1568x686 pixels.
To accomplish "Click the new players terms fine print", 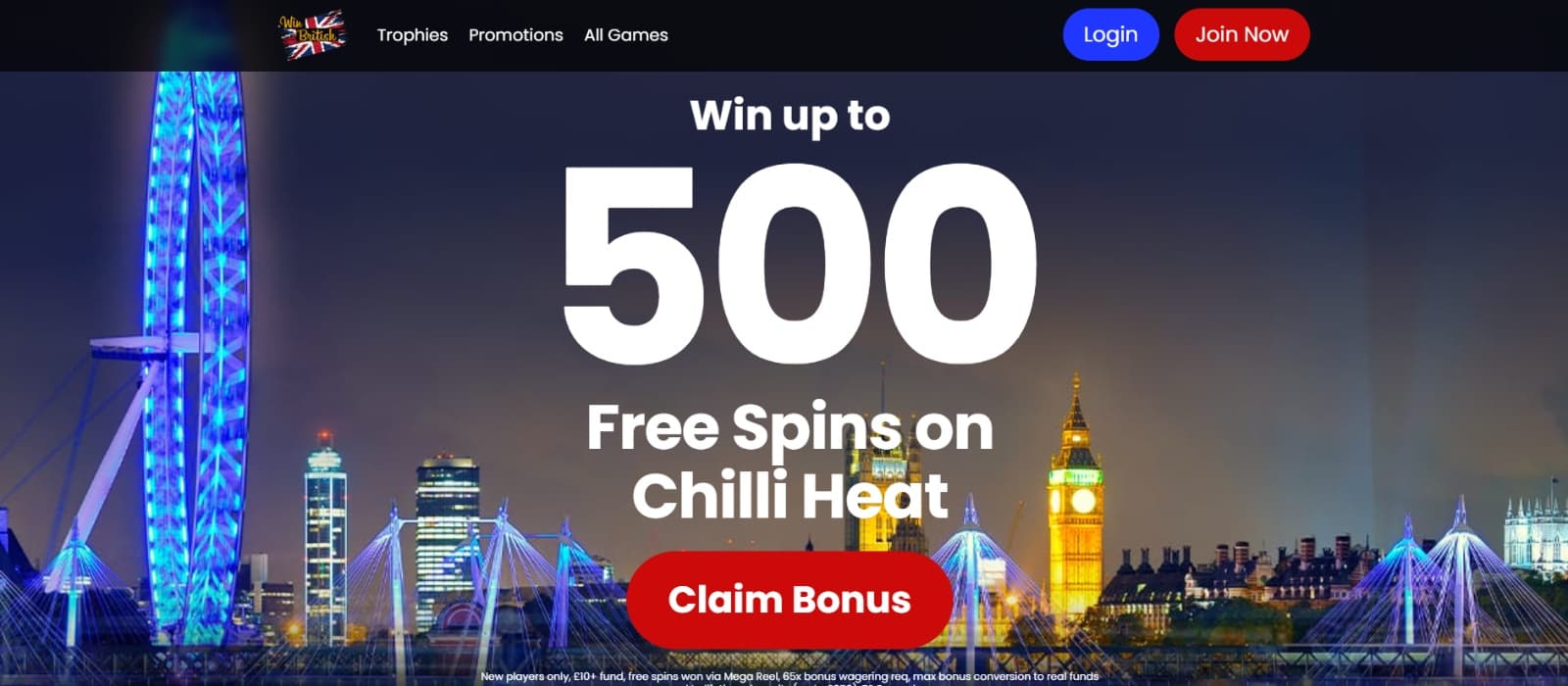I will [x=790, y=676].
